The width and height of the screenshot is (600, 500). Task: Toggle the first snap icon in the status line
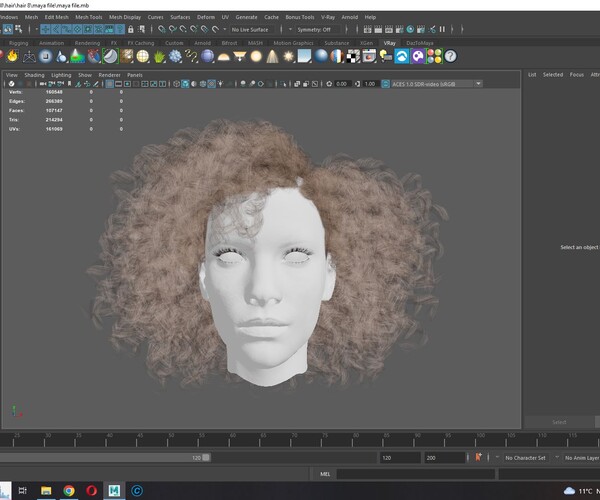coord(162,29)
